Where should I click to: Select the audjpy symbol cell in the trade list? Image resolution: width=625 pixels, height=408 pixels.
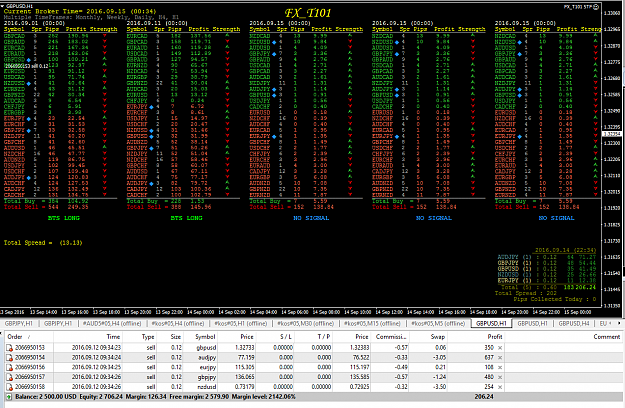click(208, 357)
